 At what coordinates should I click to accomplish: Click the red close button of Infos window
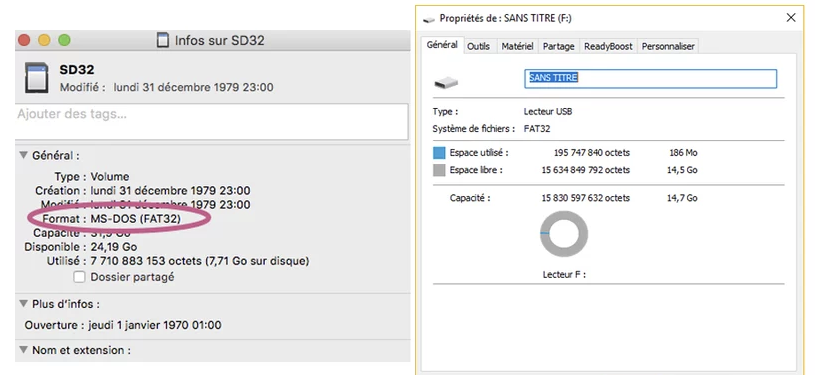coord(24,40)
